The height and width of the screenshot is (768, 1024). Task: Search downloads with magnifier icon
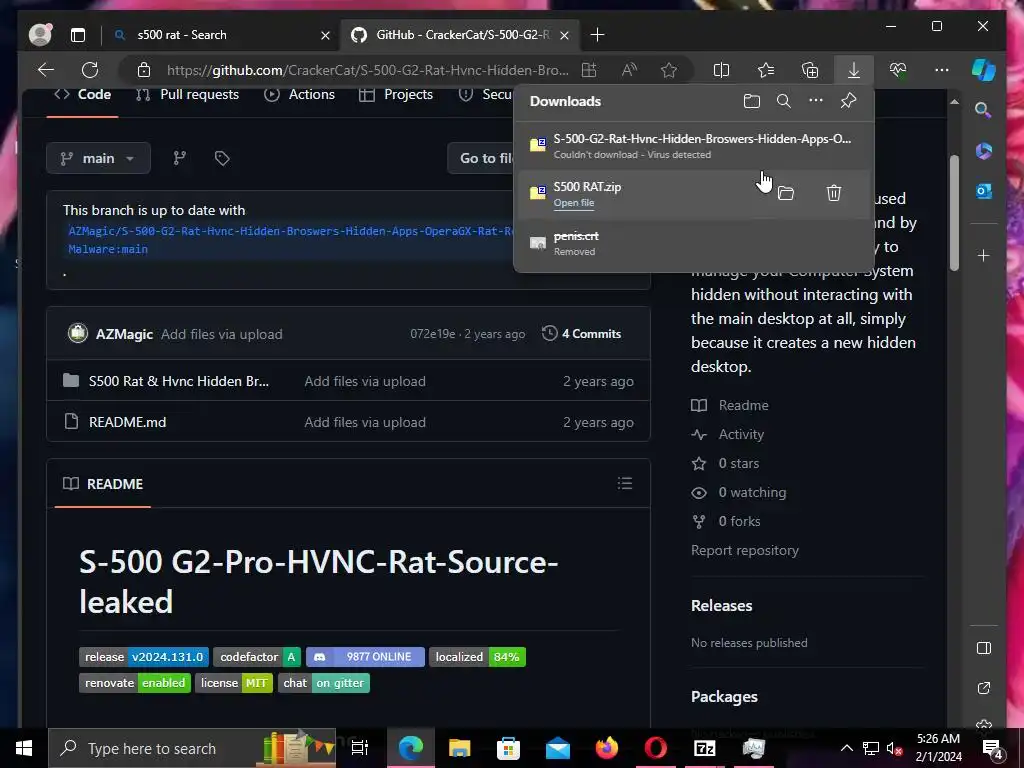784,101
